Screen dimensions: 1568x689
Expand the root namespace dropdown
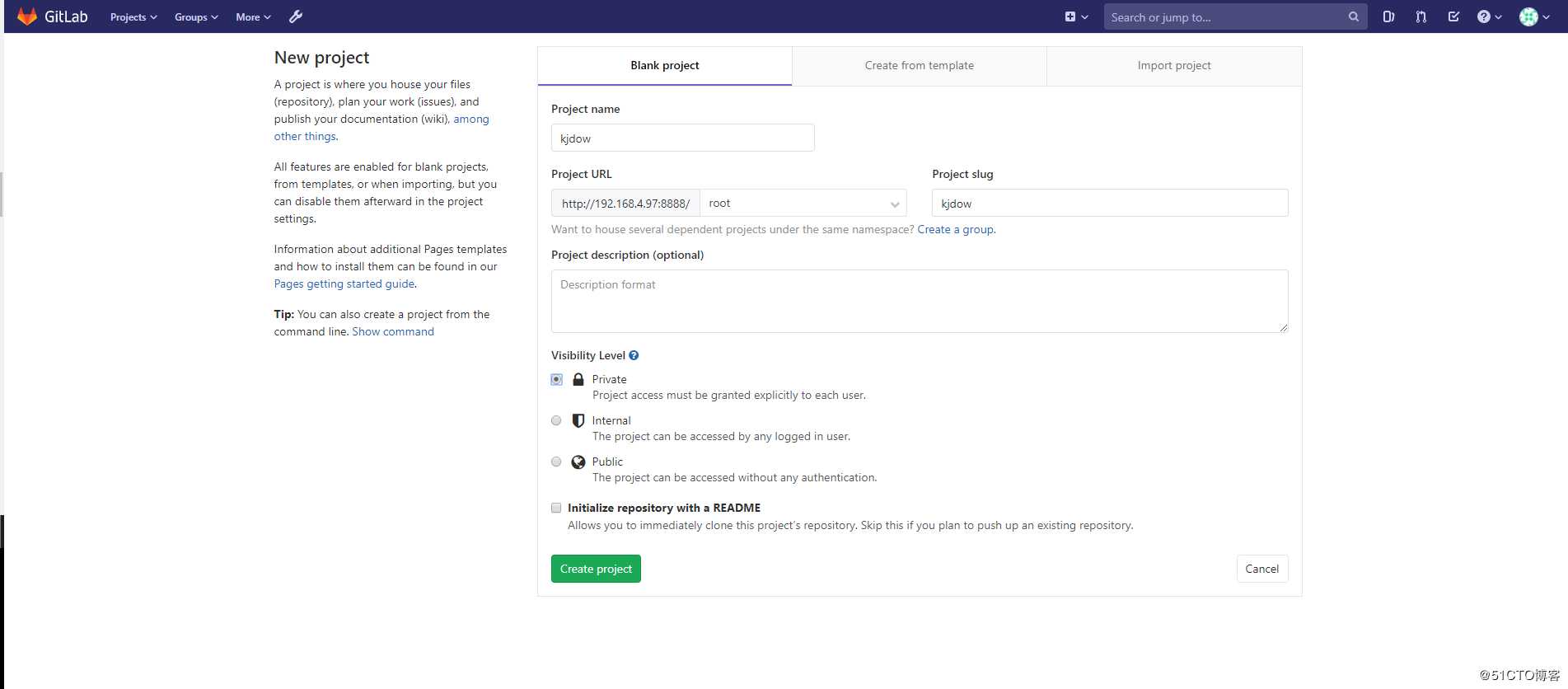(x=803, y=204)
